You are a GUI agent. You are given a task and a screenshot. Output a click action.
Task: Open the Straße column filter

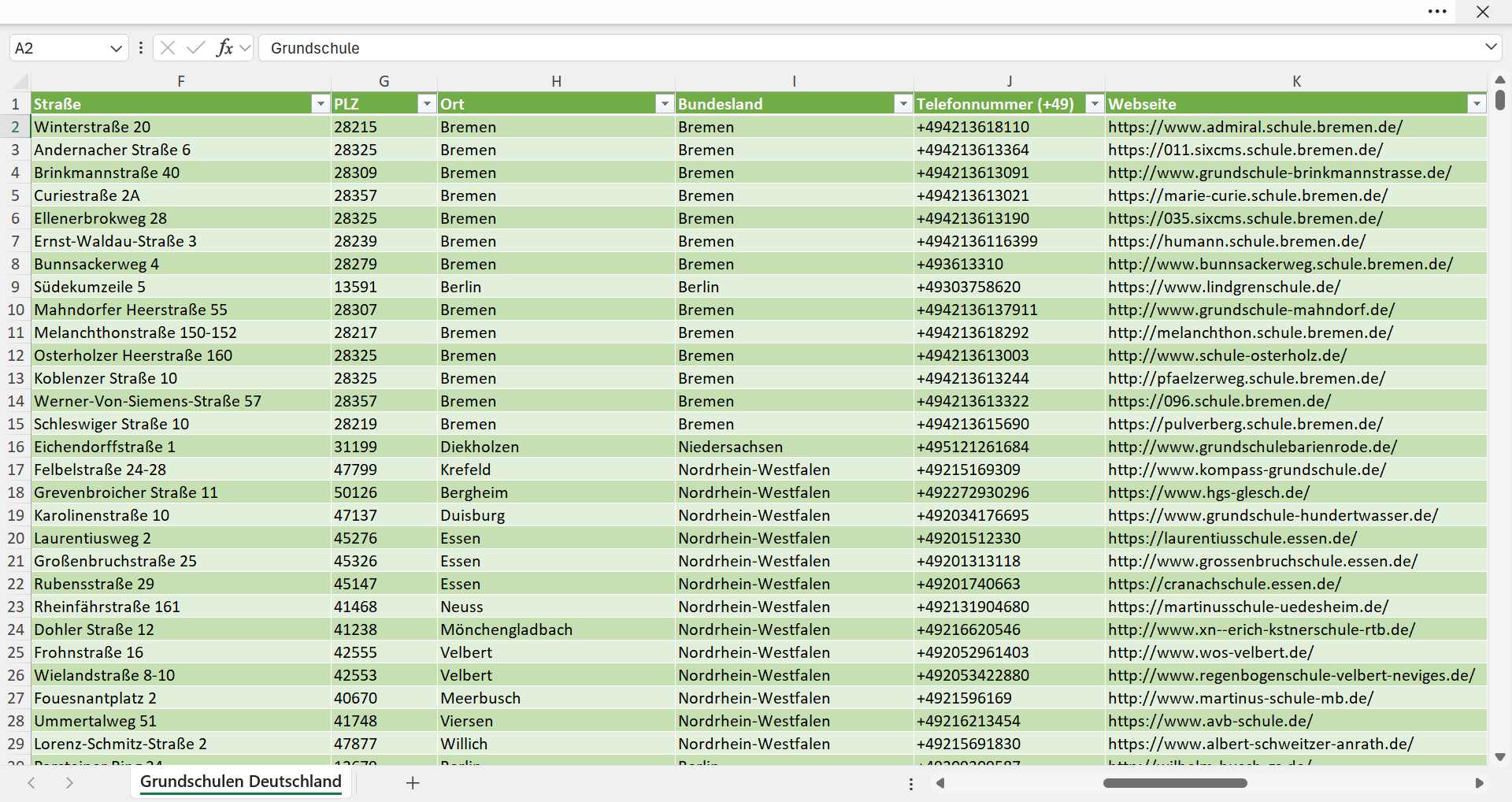point(320,104)
